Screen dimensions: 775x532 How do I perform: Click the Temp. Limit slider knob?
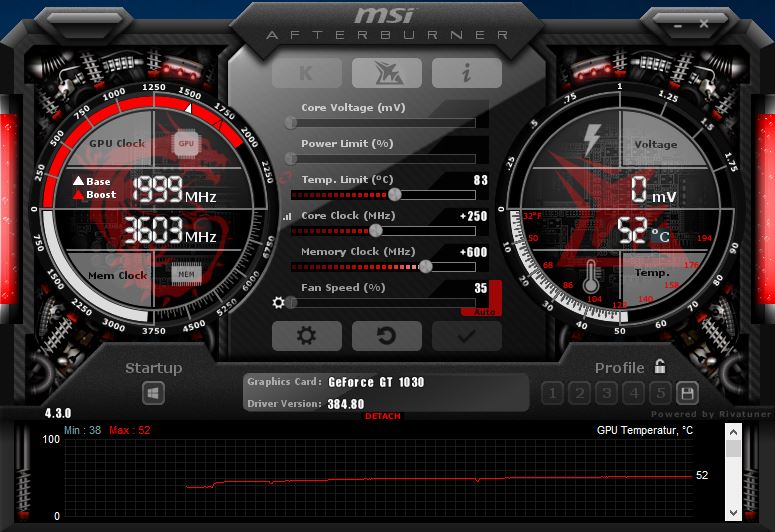[x=394, y=194]
